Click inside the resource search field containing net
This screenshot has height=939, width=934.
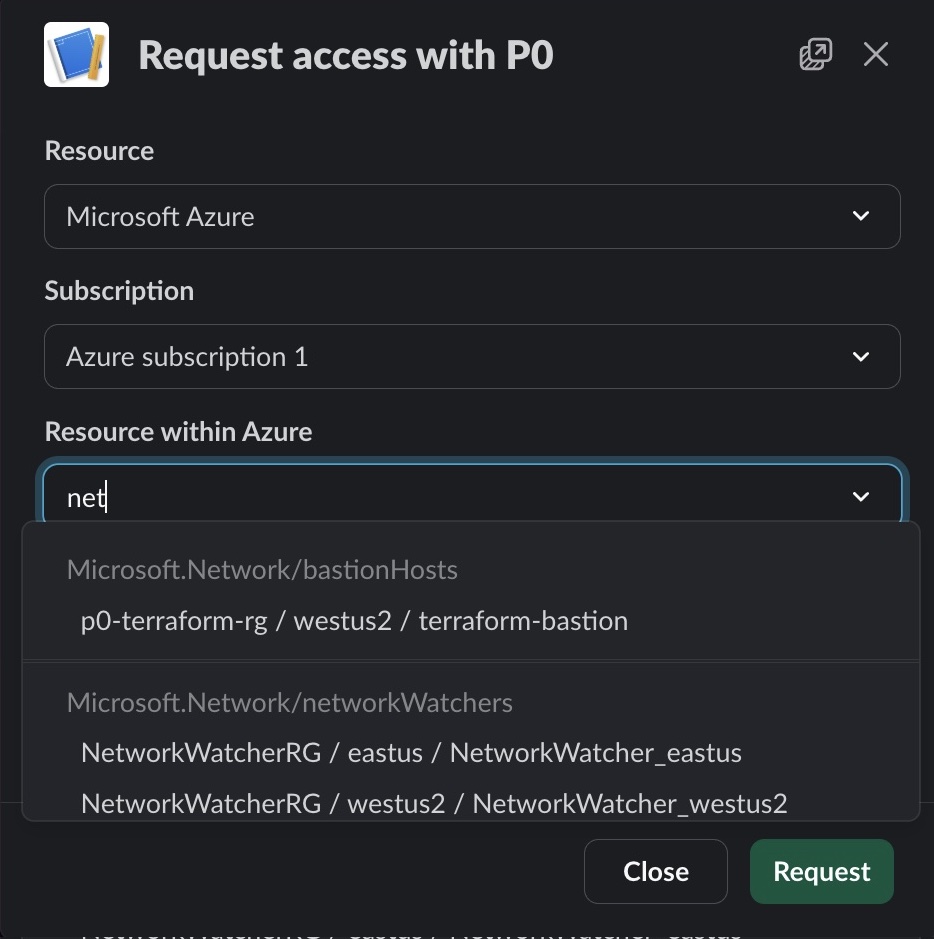(x=400, y=496)
